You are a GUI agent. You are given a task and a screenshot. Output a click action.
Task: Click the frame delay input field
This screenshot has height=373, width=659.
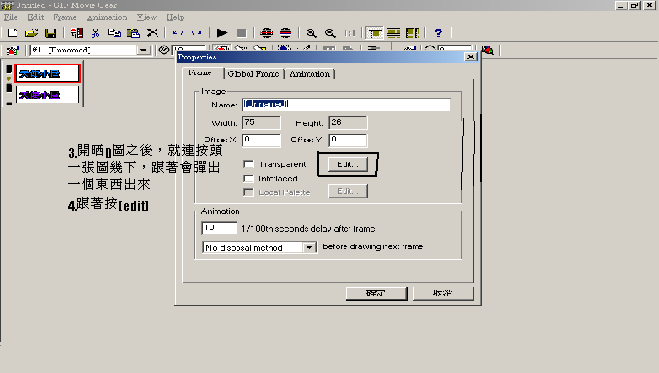pyautogui.click(x=219, y=228)
